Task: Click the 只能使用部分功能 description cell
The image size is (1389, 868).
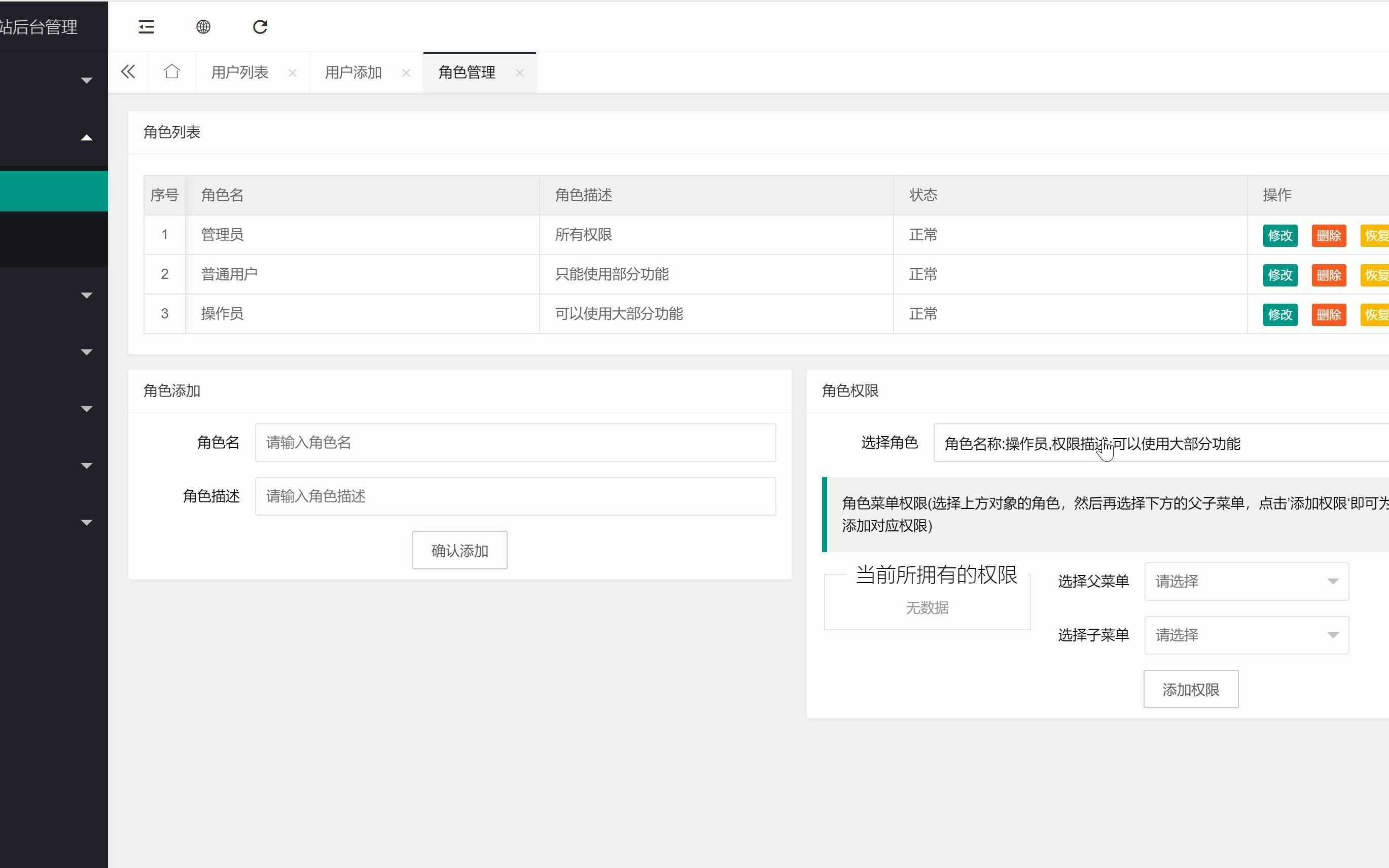Action: pyautogui.click(x=716, y=274)
